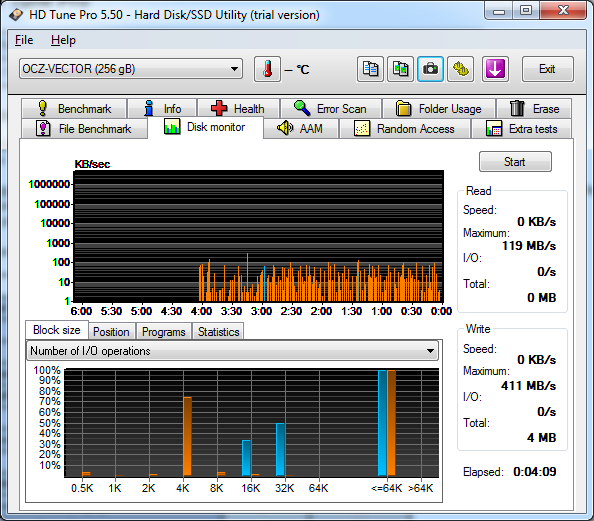Viewport: 594px width, 521px height.
Task: Click the copy screenshot to clipboard icon
Action: click(x=400, y=69)
